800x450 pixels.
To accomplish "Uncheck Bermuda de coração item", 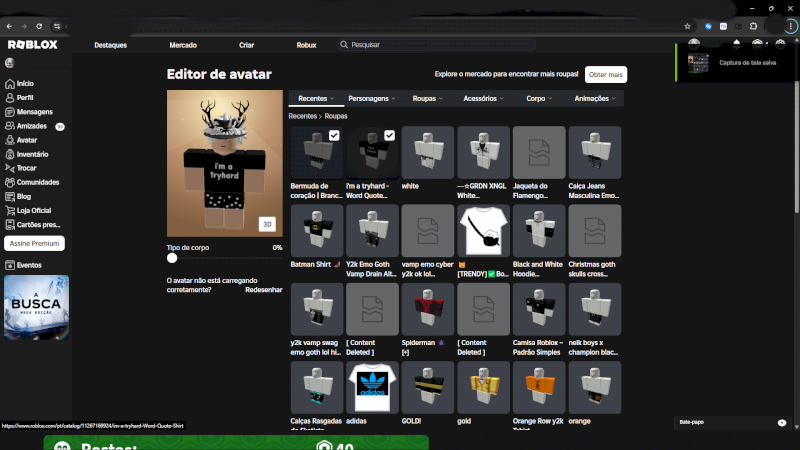I will tap(334, 136).
